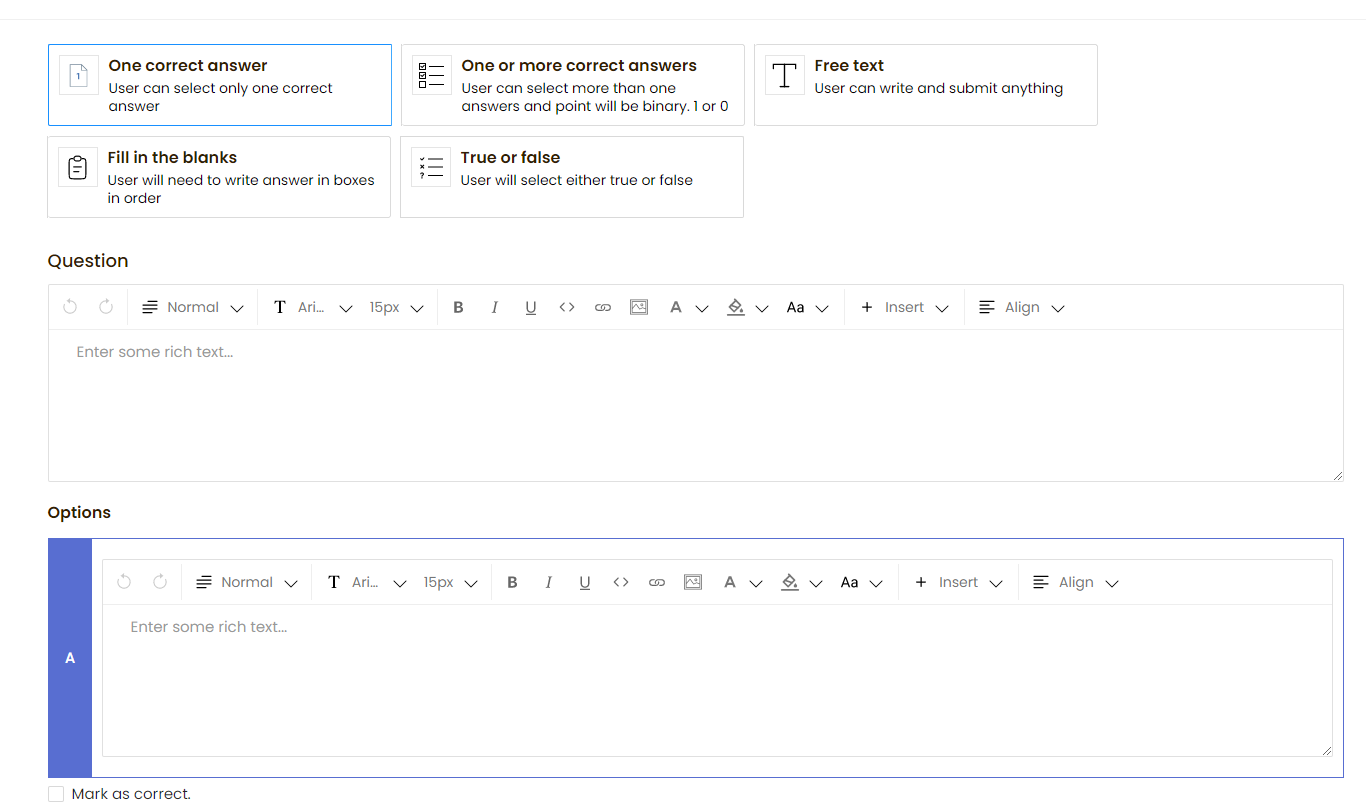Viewport: 1366px width, 812px height.
Task: Click into the Question rich text area
Action: [695, 405]
